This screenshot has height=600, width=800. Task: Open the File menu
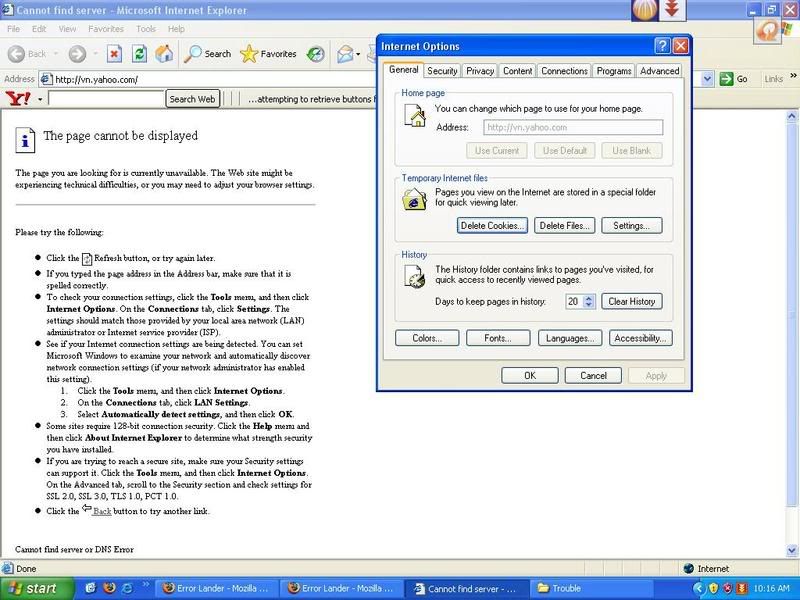pyautogui.click(x=13, y=29)
